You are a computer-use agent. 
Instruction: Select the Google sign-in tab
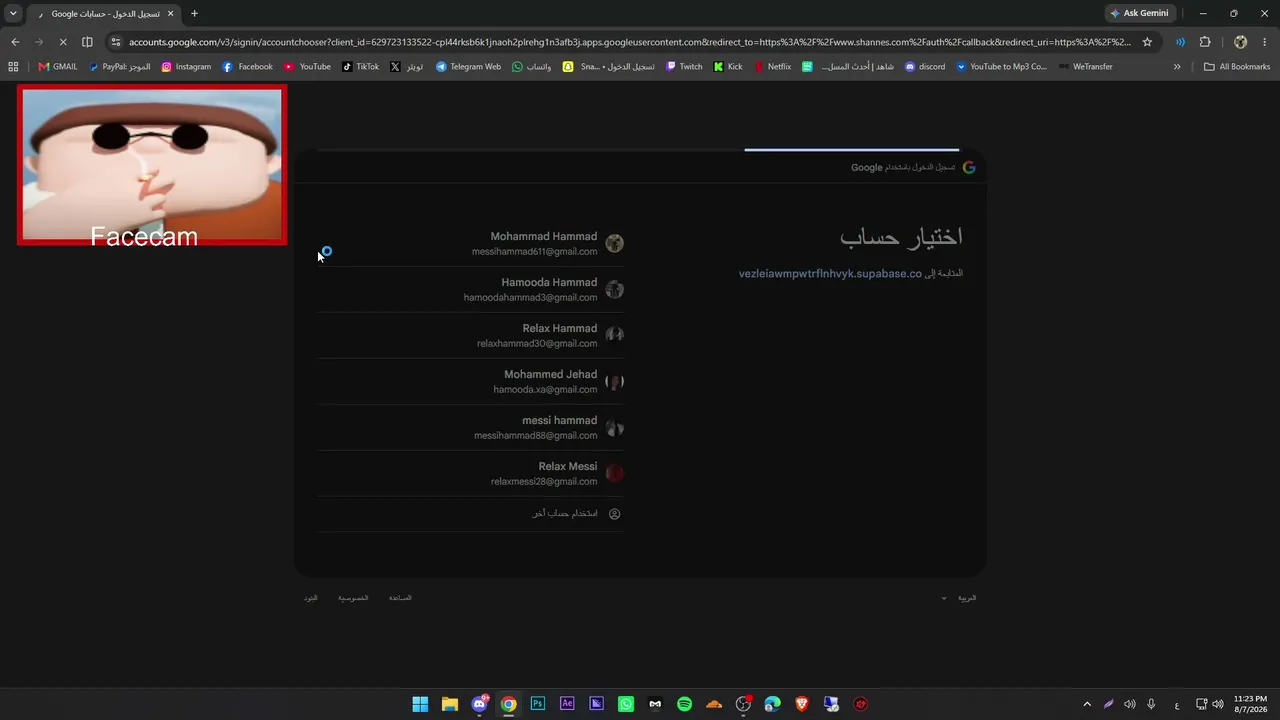coord(105,14)
